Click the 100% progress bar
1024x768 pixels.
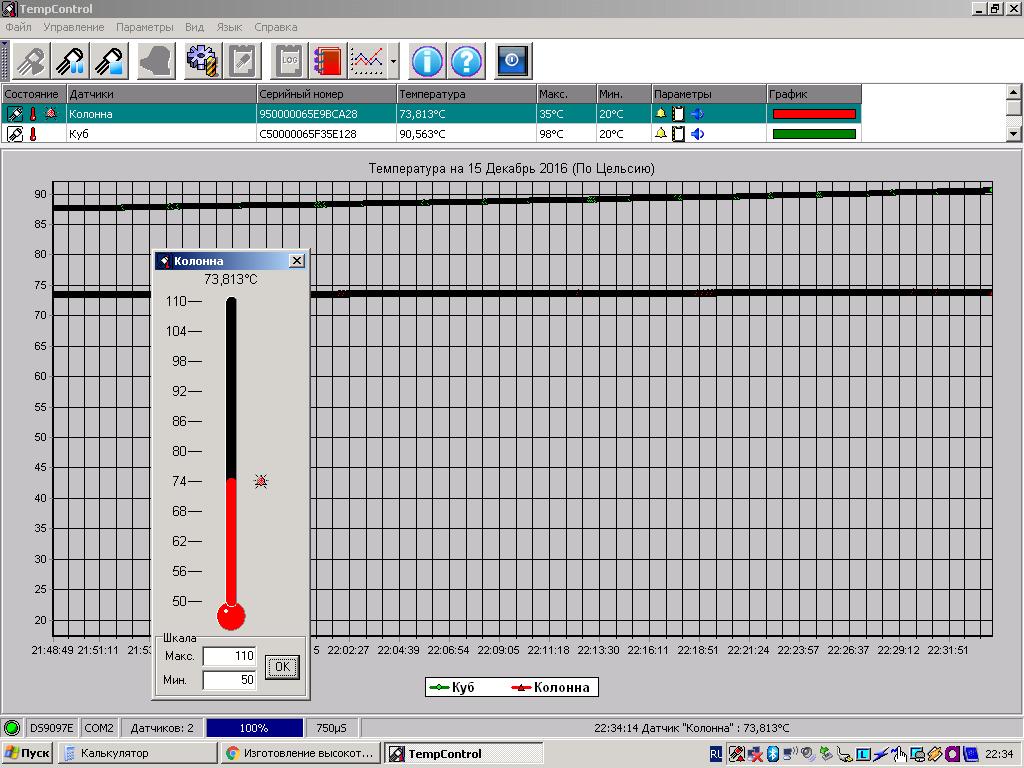(x=254, y=728)
